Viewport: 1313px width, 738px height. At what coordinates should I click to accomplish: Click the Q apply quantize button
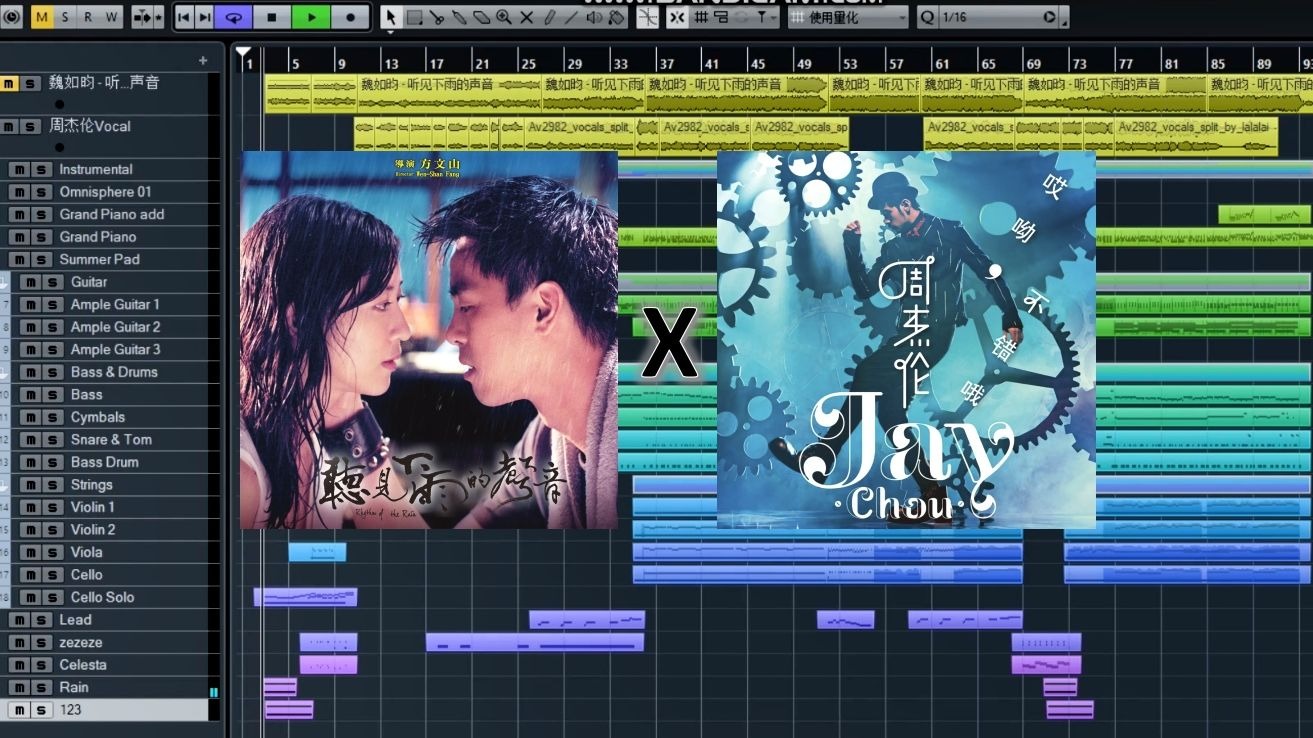926,17
